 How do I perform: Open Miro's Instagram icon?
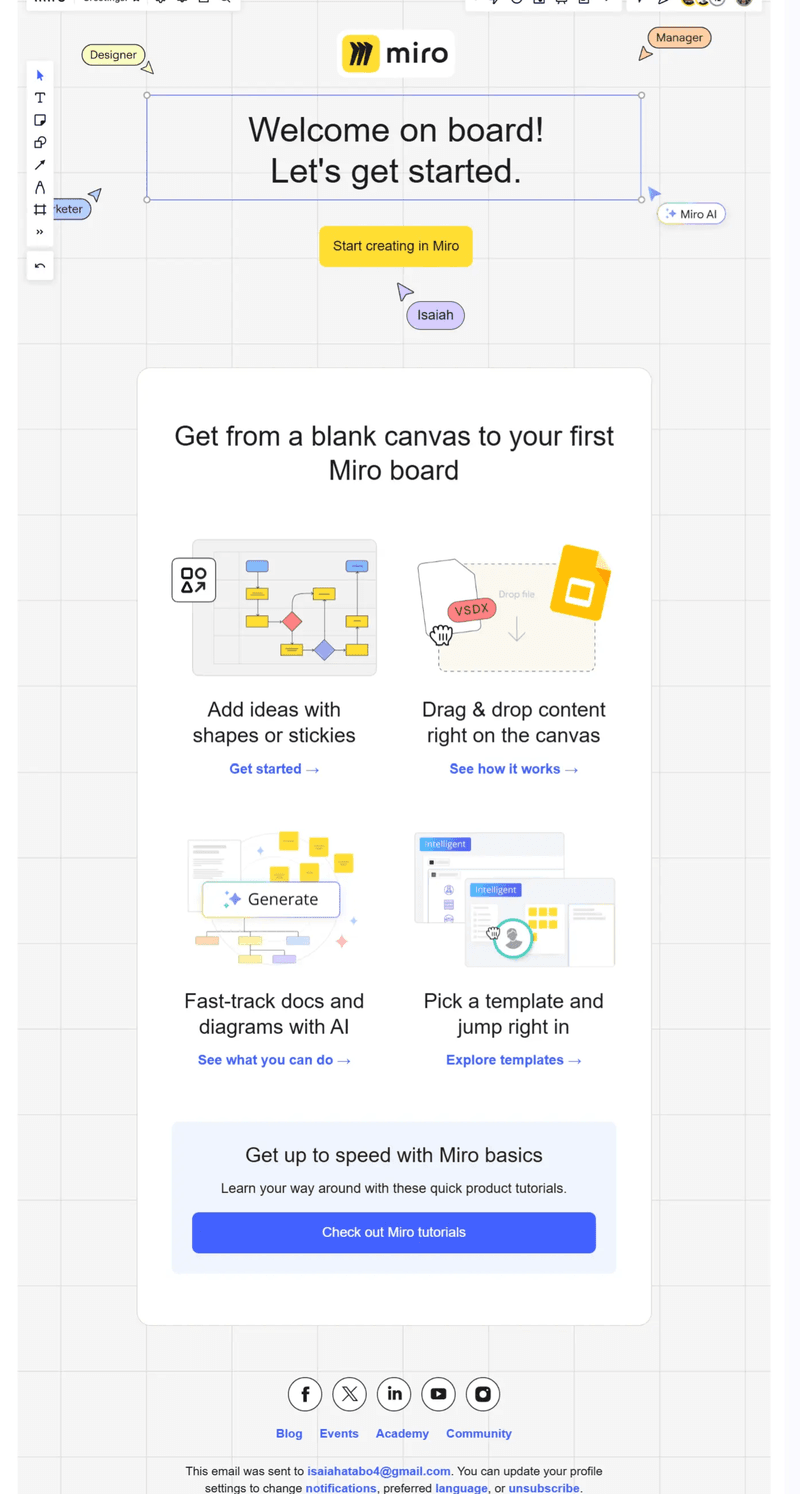coord(483,1394)
